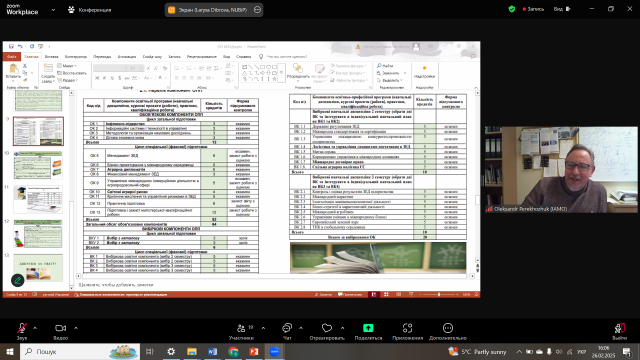Open the Zoom apps icon
This screenshot has width=640, height=360.
point(407,328)
